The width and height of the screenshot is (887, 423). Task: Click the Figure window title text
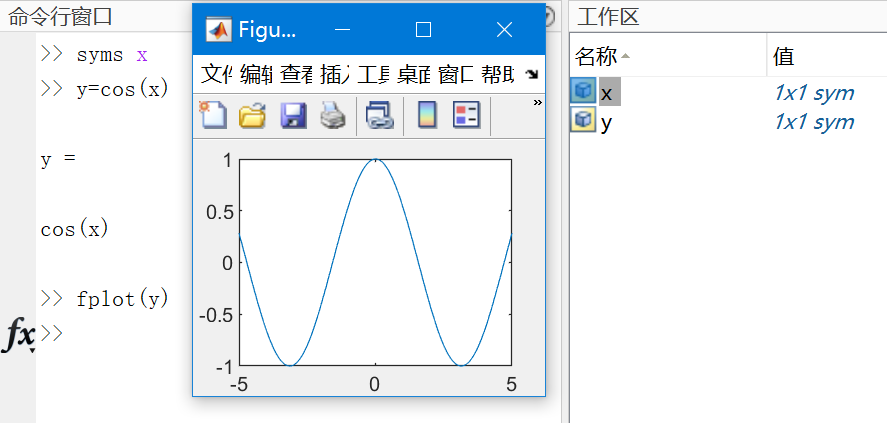tap(267, 29)
